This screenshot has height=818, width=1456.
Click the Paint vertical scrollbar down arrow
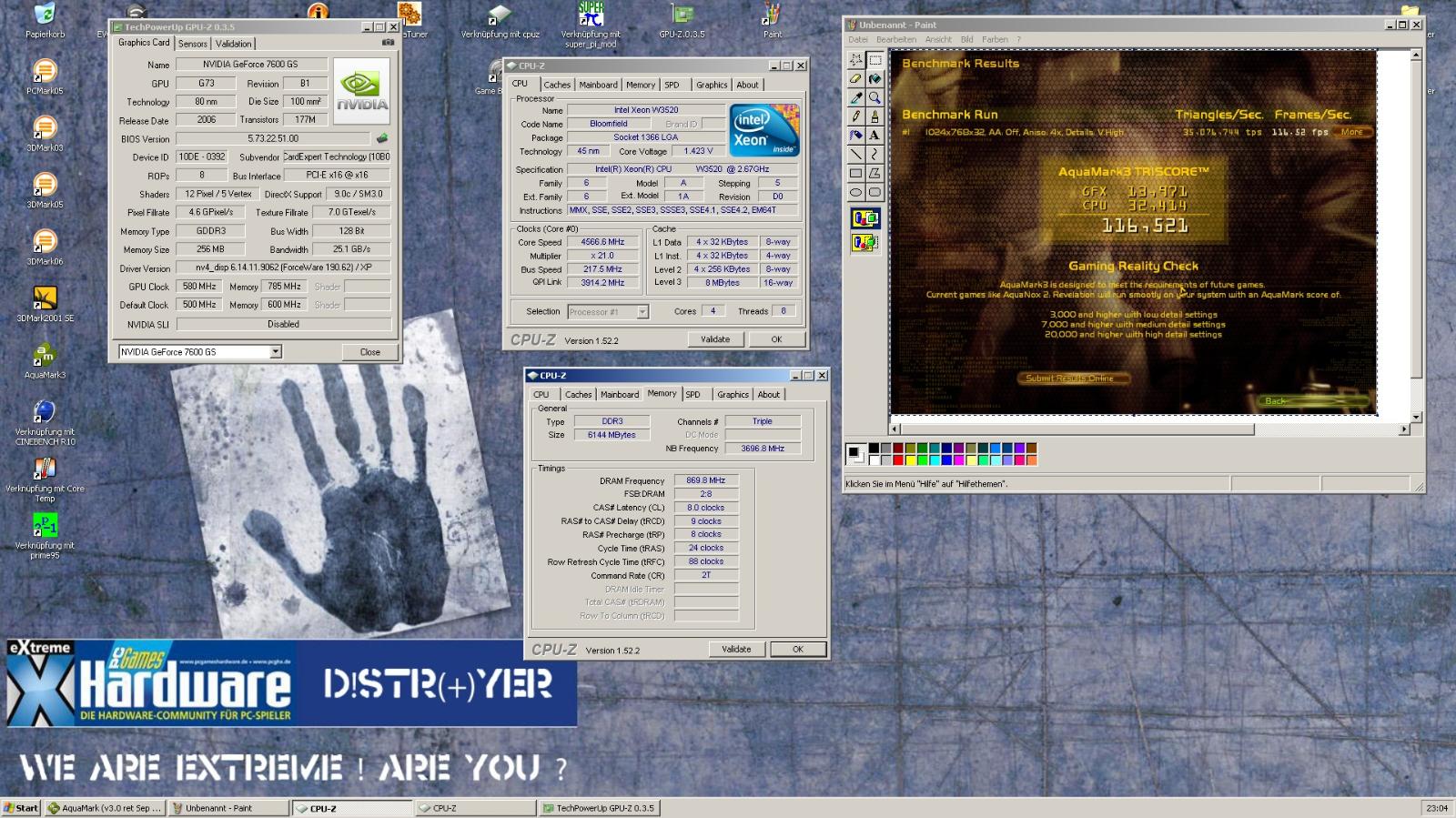coord(1416,416)
